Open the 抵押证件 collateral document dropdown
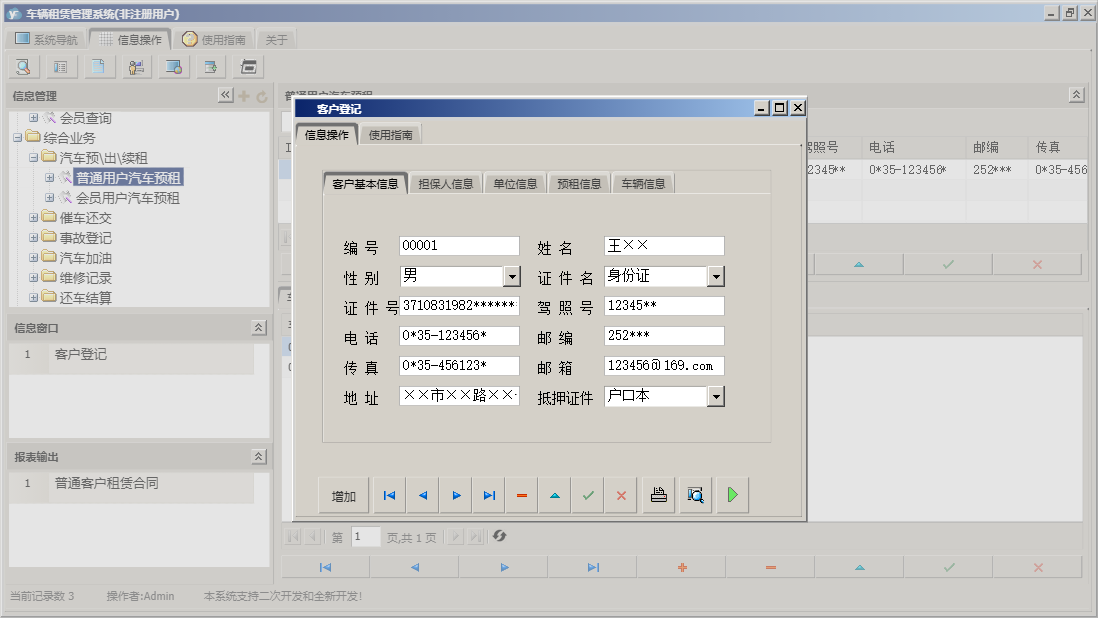Image resolution: width=1098 pixels, height=618 pixels. [714, 397]
